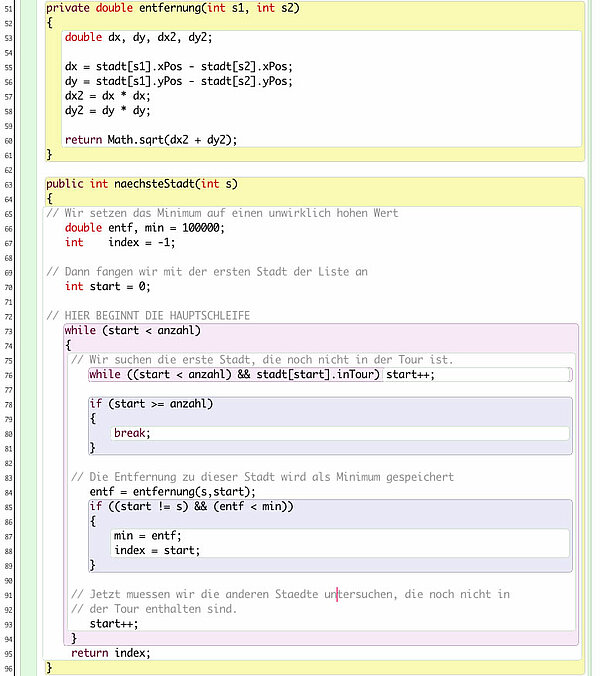Click line number 76 in the margin
The image size is (600, 676).
[x=8, y=374]
